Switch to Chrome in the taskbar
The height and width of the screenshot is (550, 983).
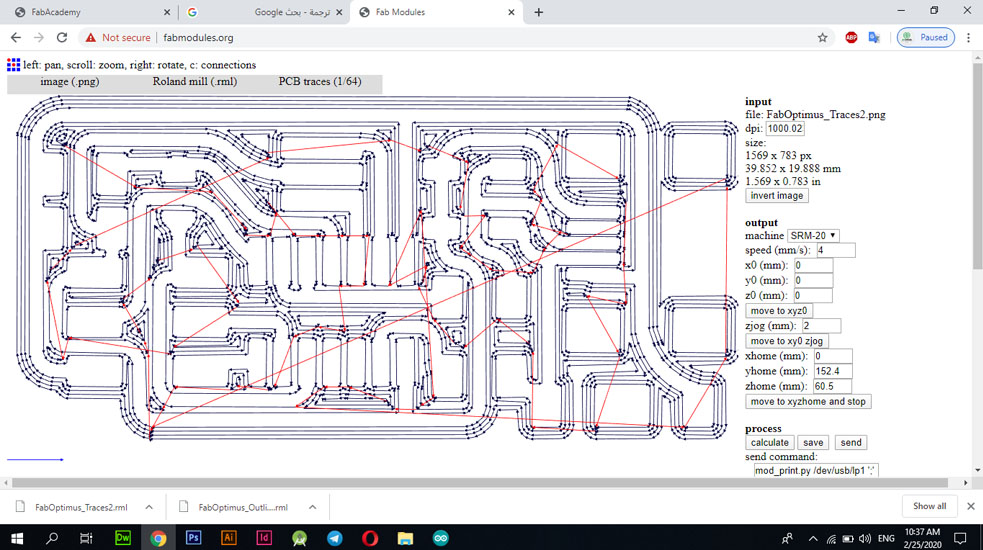[158, 538]
